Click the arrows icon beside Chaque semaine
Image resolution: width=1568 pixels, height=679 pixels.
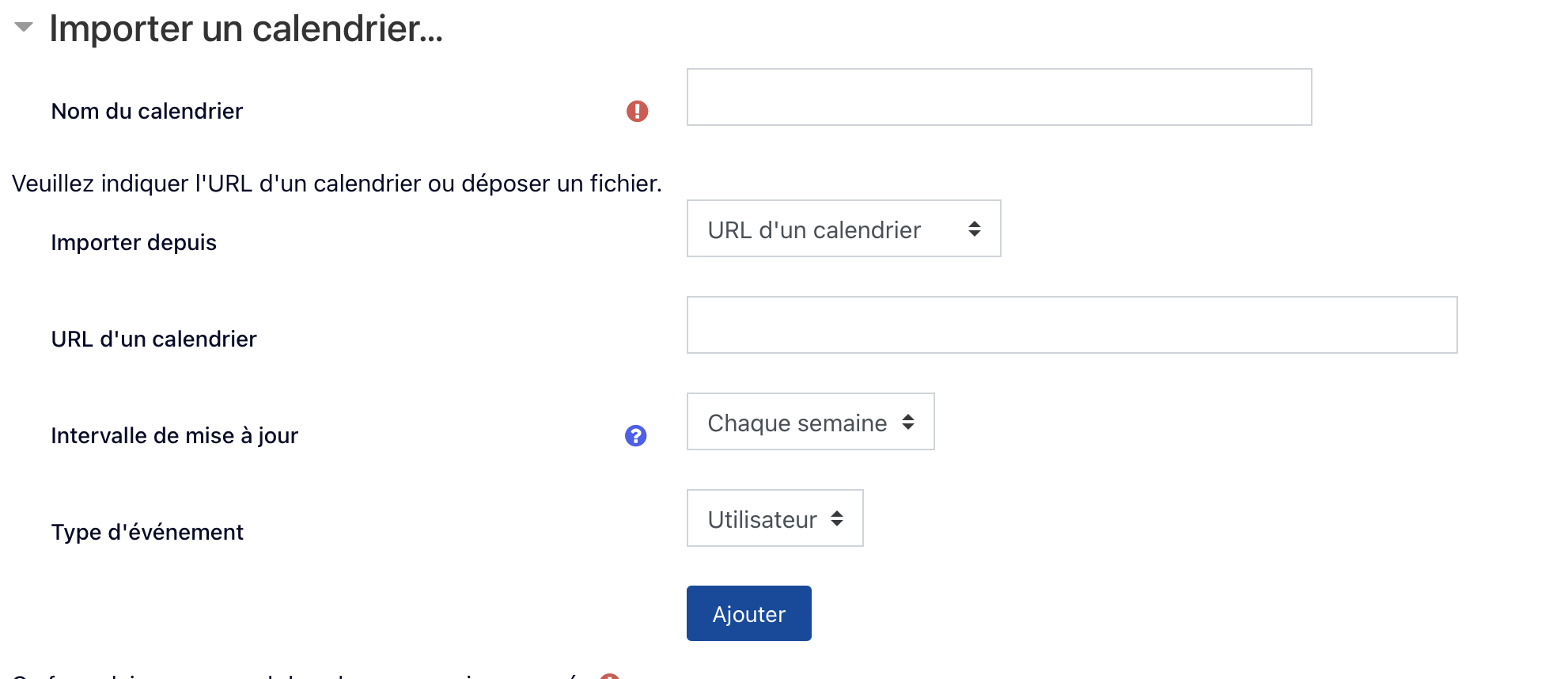click(907, 422)
